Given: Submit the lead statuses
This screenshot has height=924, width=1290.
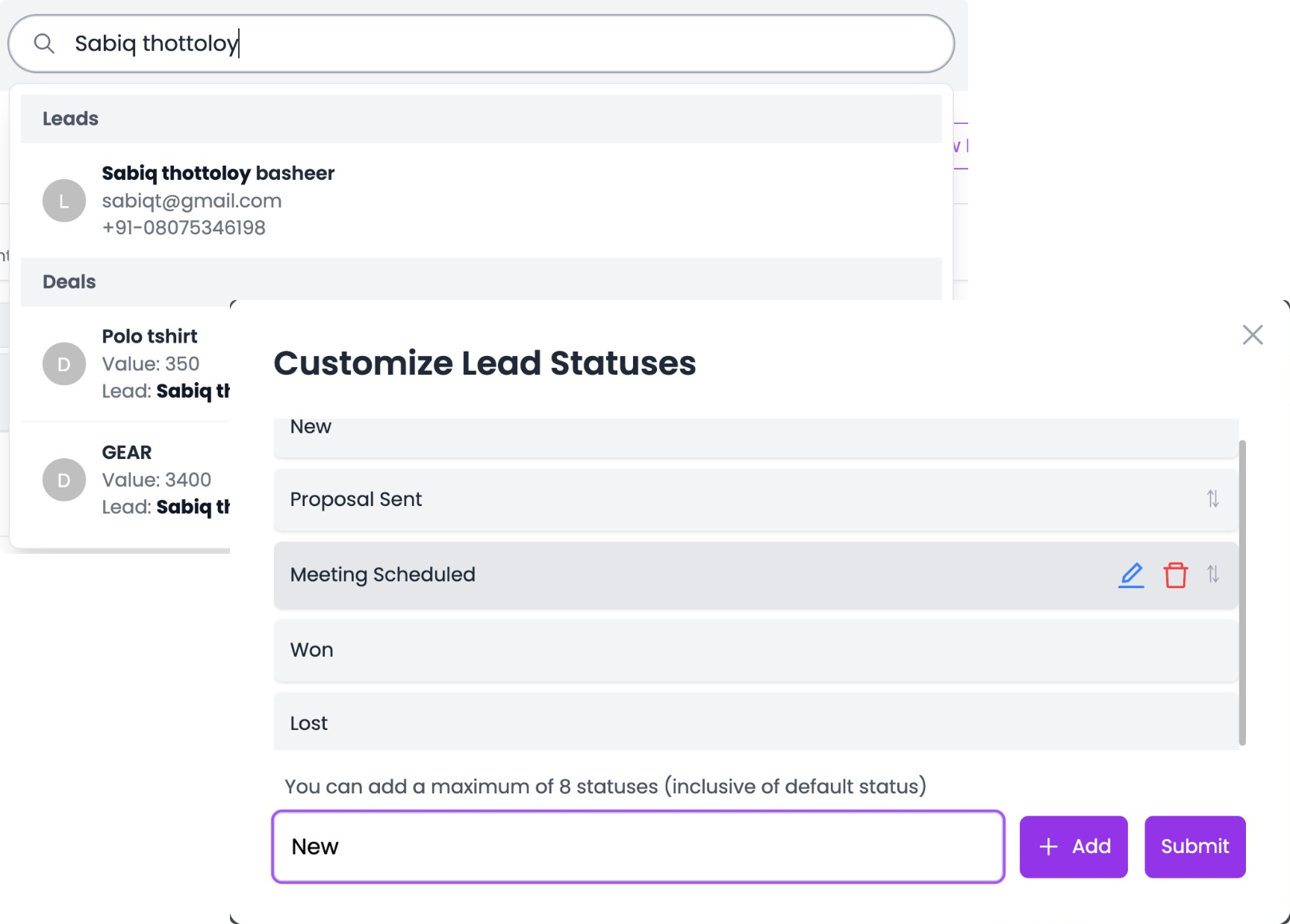Looking at the screenshot, I should [x=1194, y=846].
